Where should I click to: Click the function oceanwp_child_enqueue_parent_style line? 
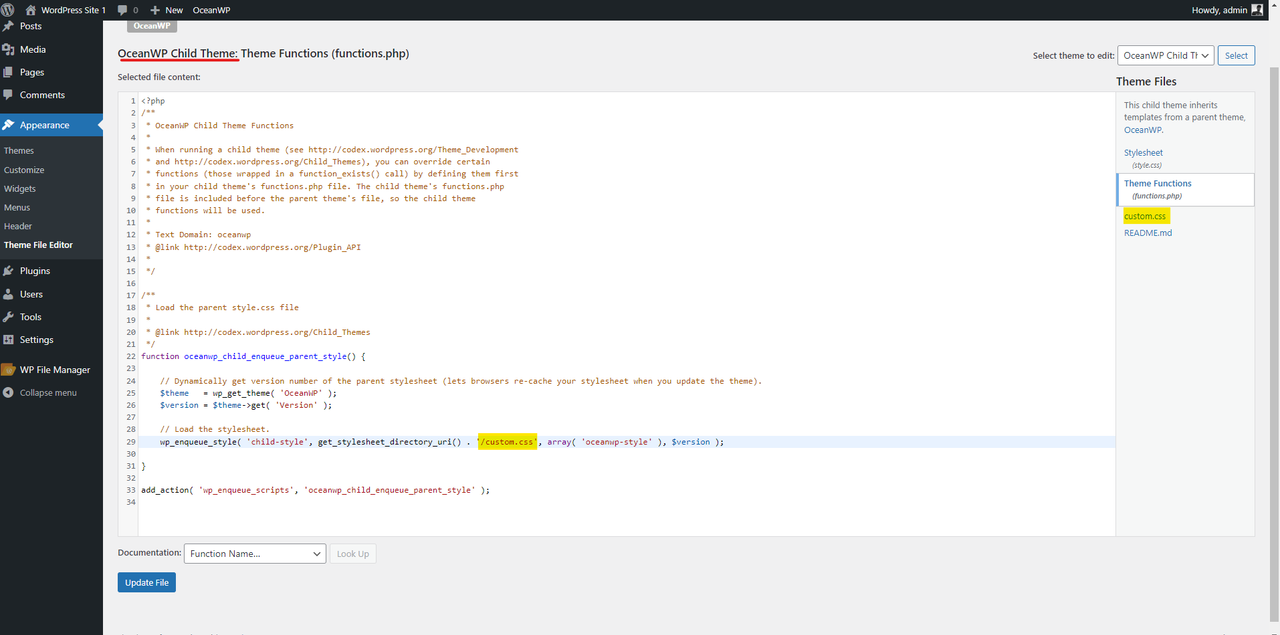click(x=254, y=356)
